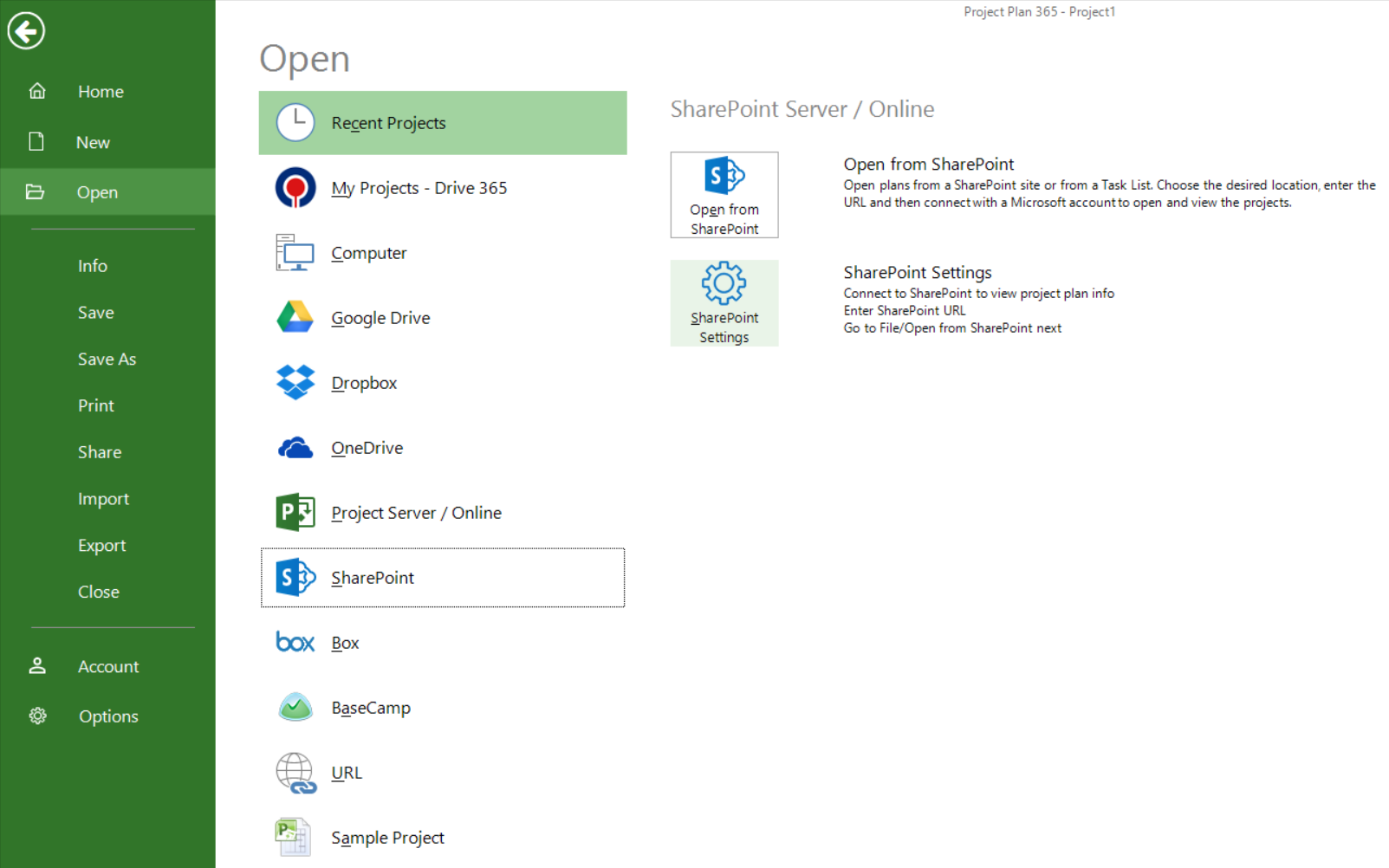Click the URL globe icon
Viewport: 1389px width, 868px height.
295,772
